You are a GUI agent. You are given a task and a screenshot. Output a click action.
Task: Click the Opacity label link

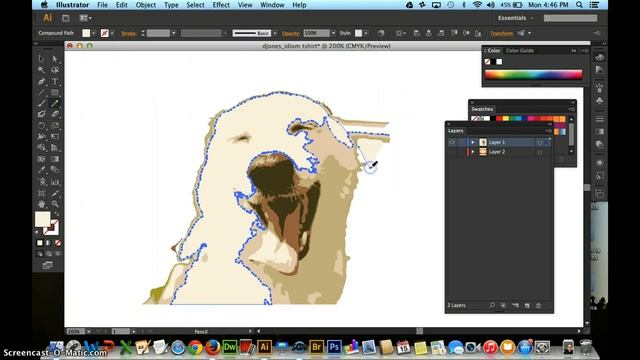coord(291,33)
